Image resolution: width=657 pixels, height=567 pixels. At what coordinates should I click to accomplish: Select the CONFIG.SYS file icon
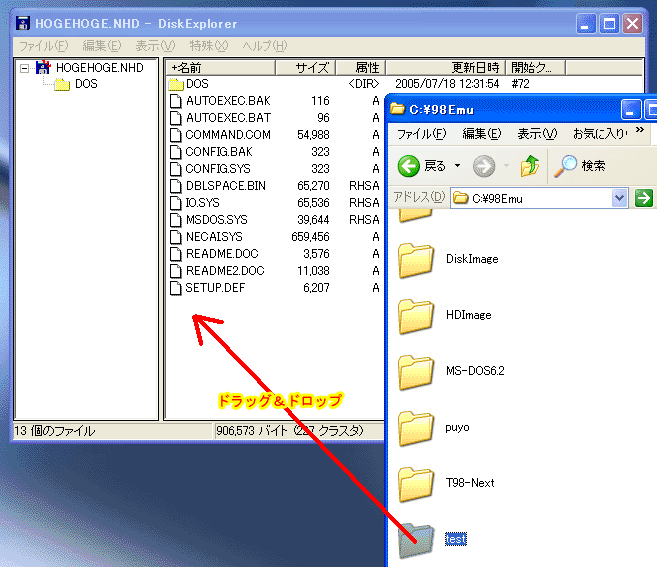click(176, 169)
